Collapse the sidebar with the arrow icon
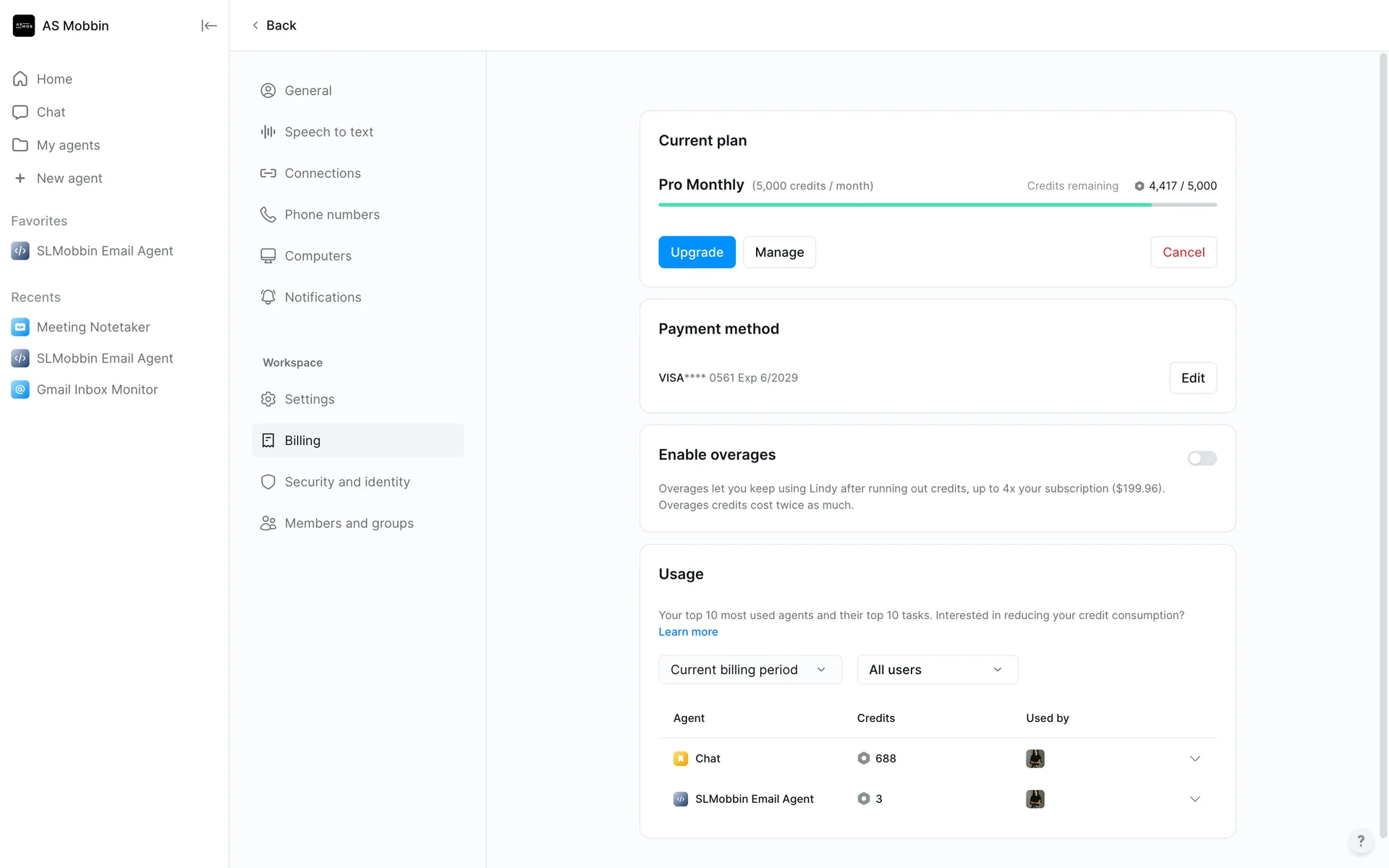Viewport: 1389px width, 868px height. pyautogui.click(x=208, y=26)
